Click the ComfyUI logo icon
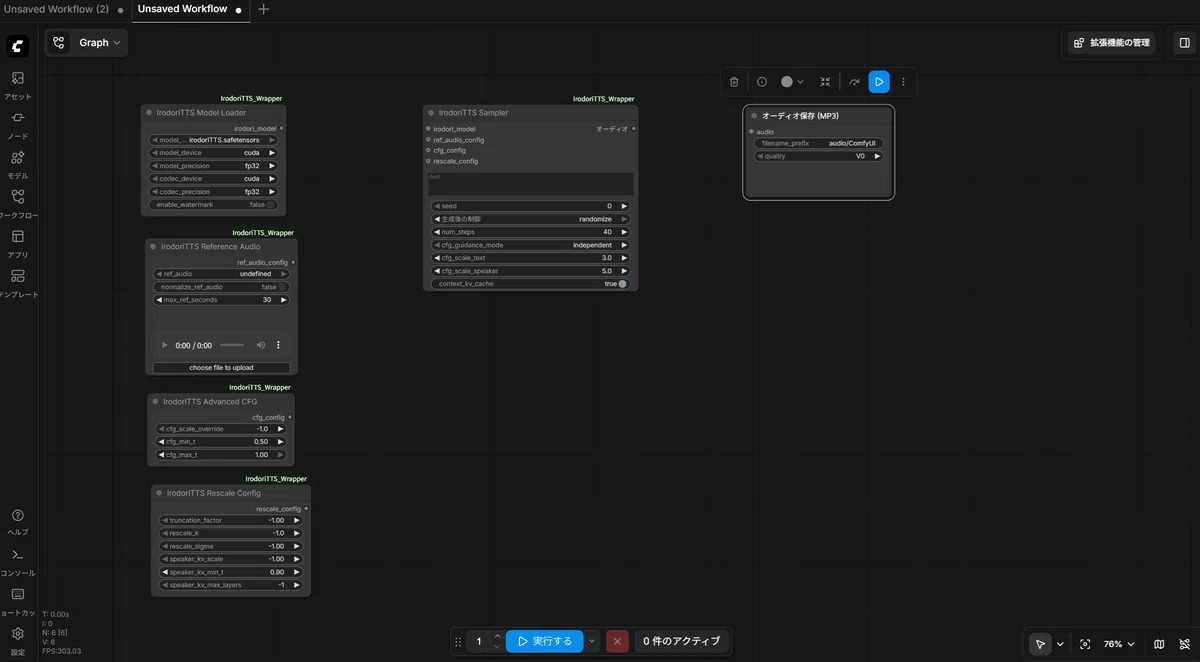The height and width of the screenshot is (662, 1200). point(18,46)
